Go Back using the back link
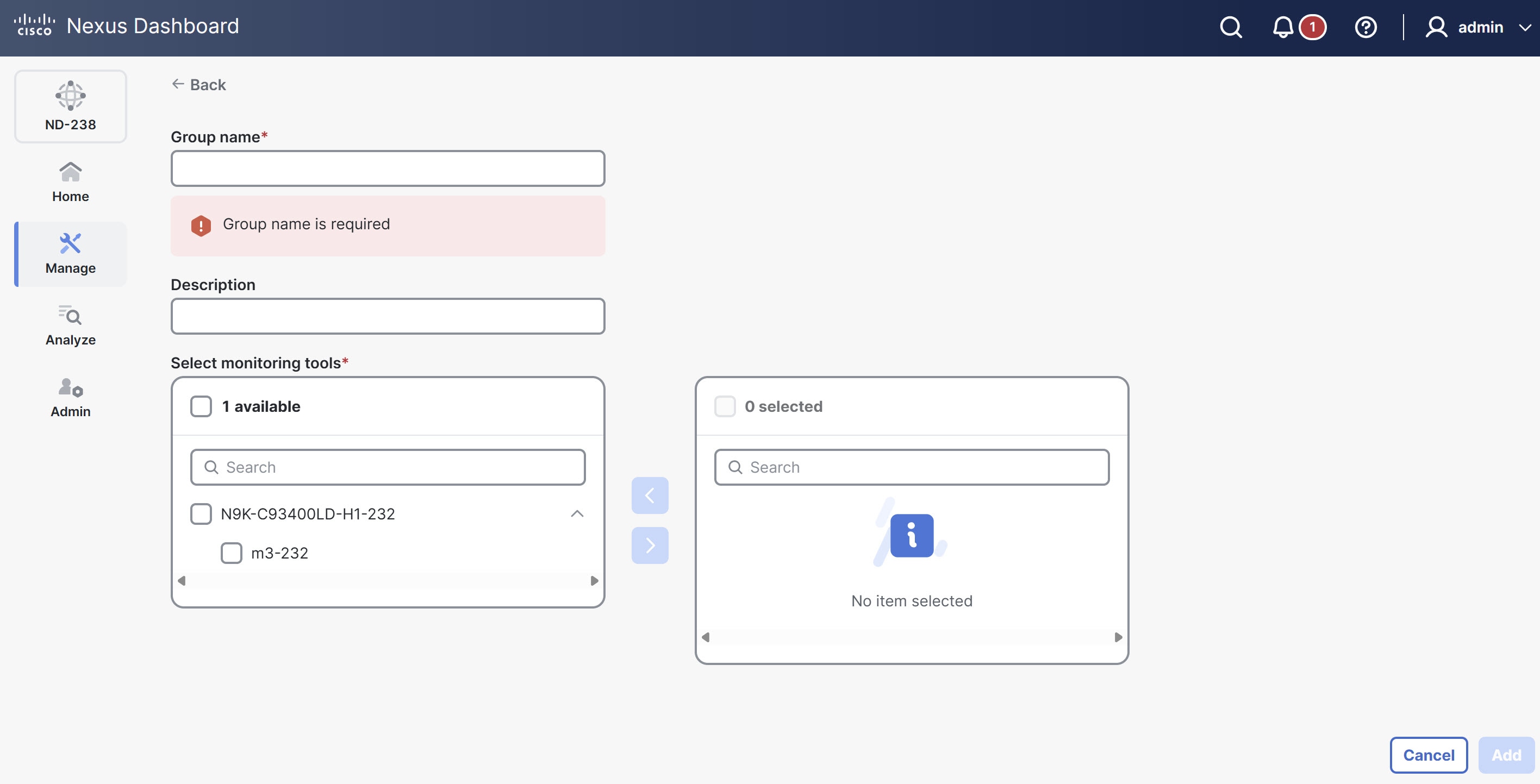 pyautogui.click(x=198, y=84)
